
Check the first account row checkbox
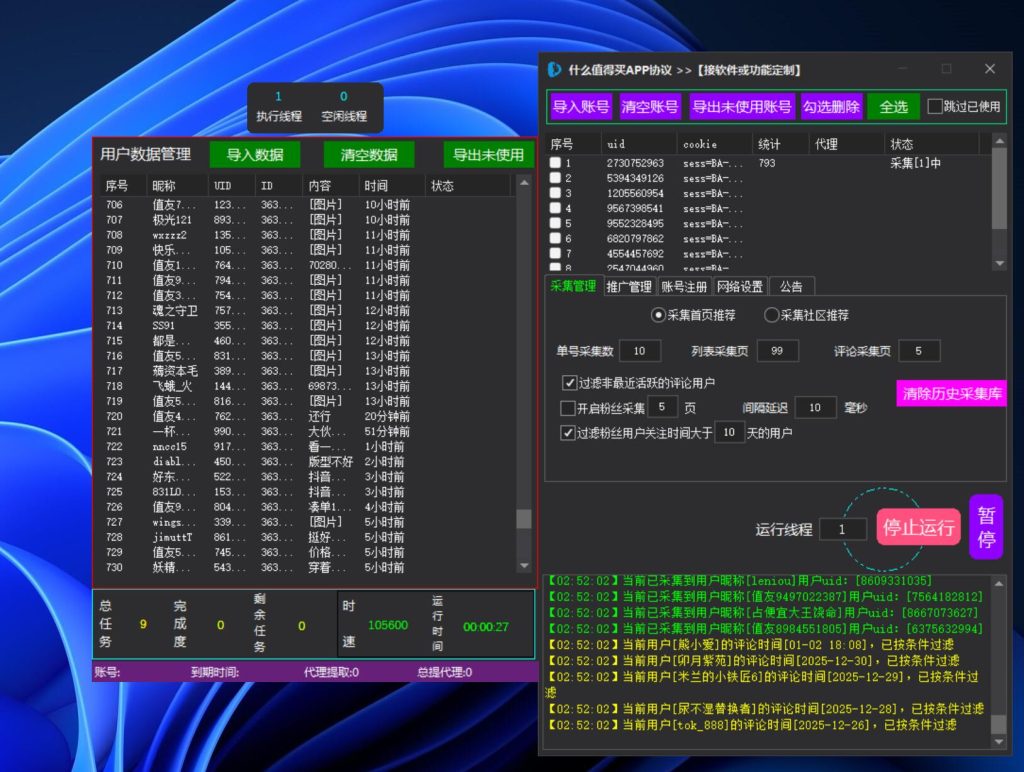coord(557,162)
